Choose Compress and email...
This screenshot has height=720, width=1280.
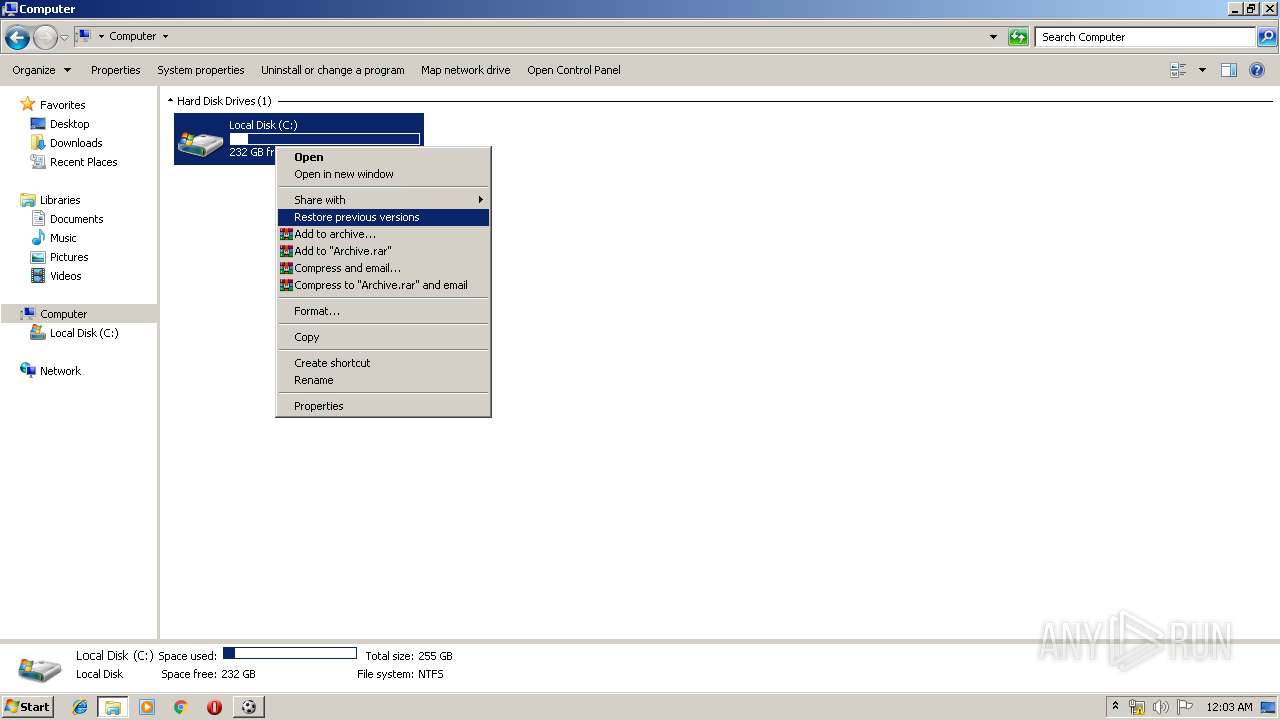[383, 268]
